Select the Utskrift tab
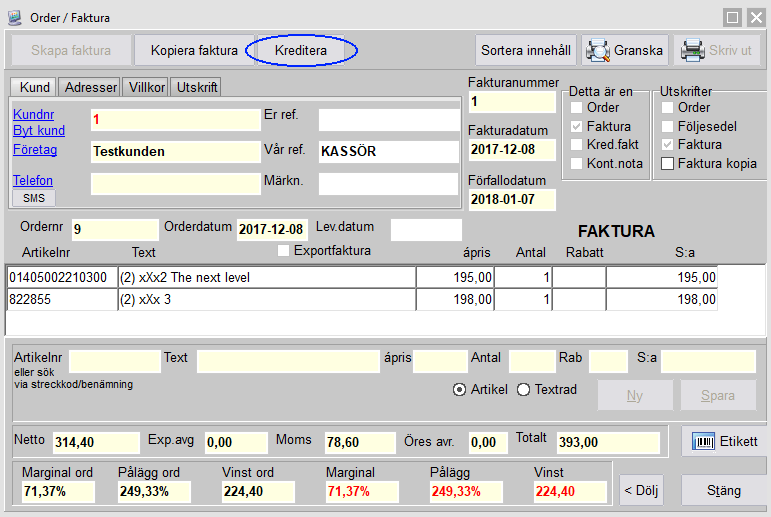 (196, 88)
